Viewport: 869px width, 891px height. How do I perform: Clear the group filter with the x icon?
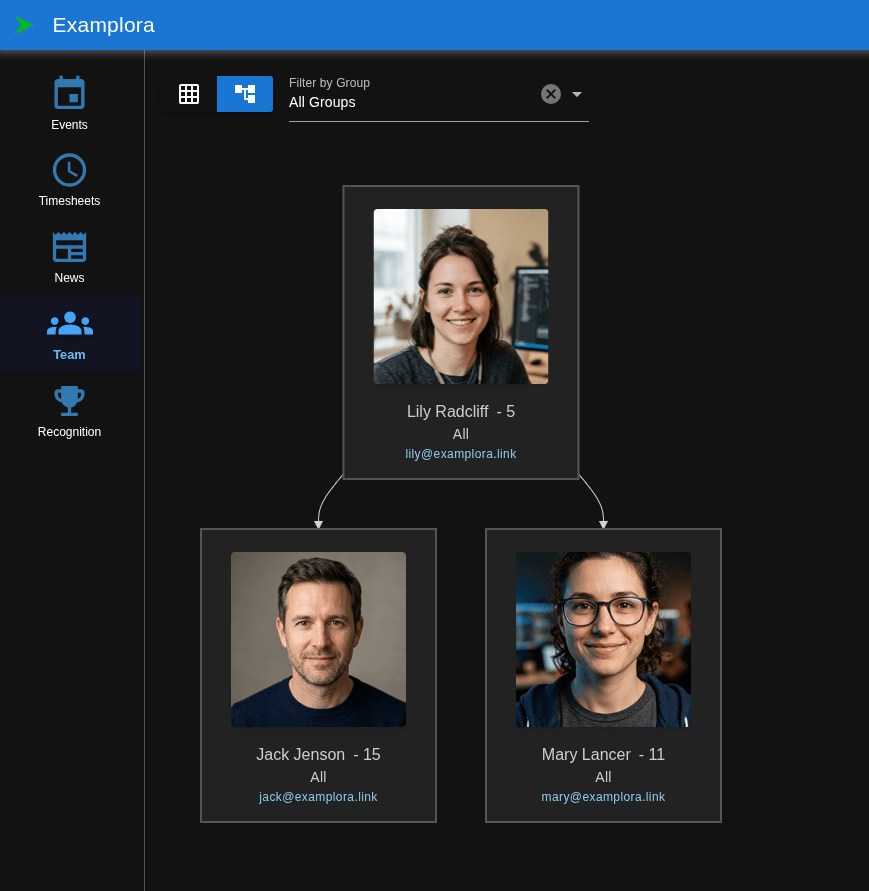(x=551, y=93)
